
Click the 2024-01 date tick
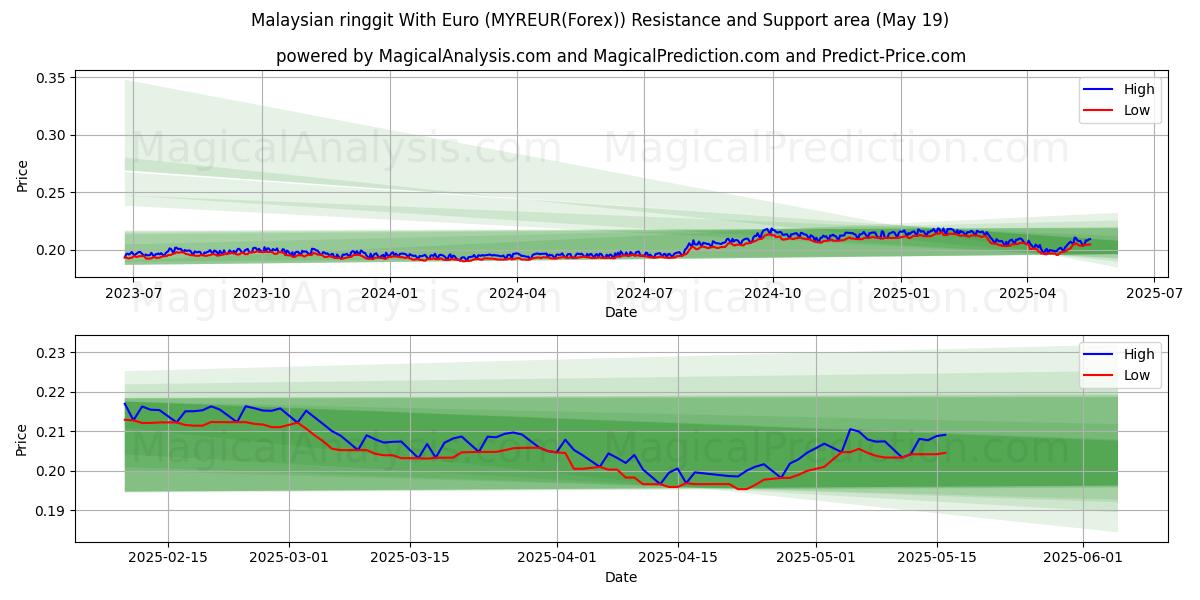pos(390,294)
